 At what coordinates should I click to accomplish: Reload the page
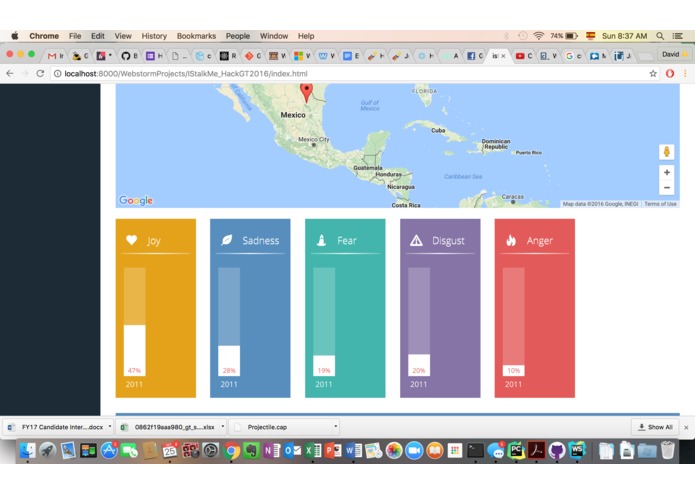tap(40, 74)
